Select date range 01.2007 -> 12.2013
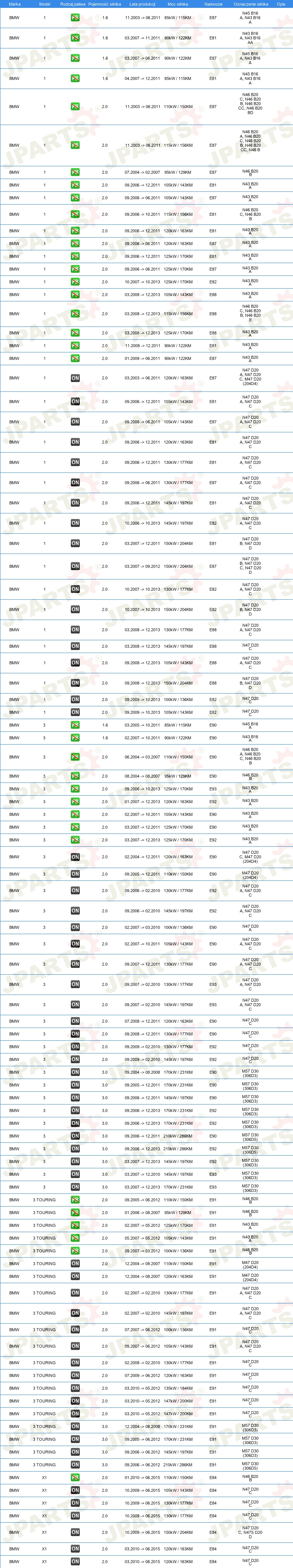This screenshot has height=1568, width=293. click(x=142, y=802)
